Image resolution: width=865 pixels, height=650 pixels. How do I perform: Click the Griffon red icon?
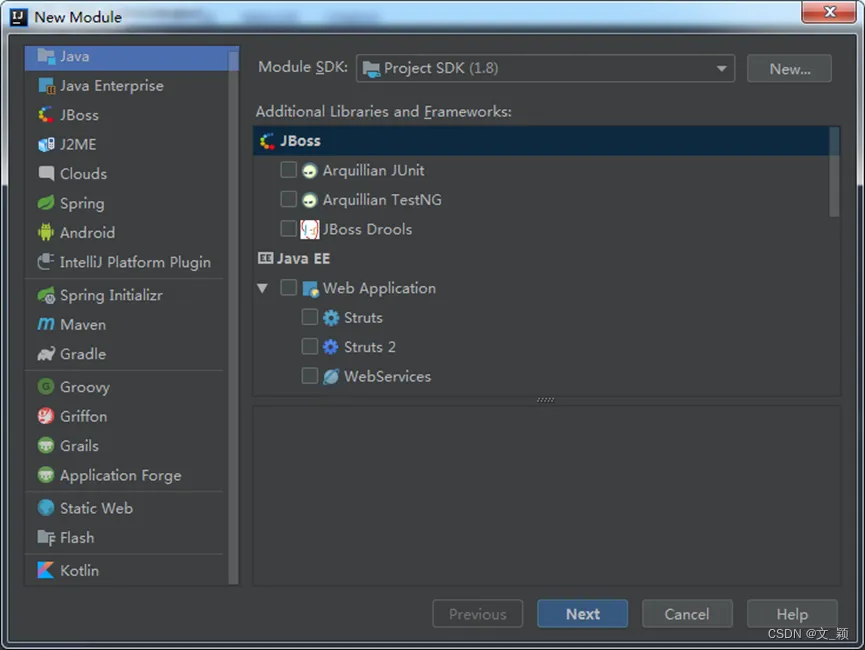[46, 416]
